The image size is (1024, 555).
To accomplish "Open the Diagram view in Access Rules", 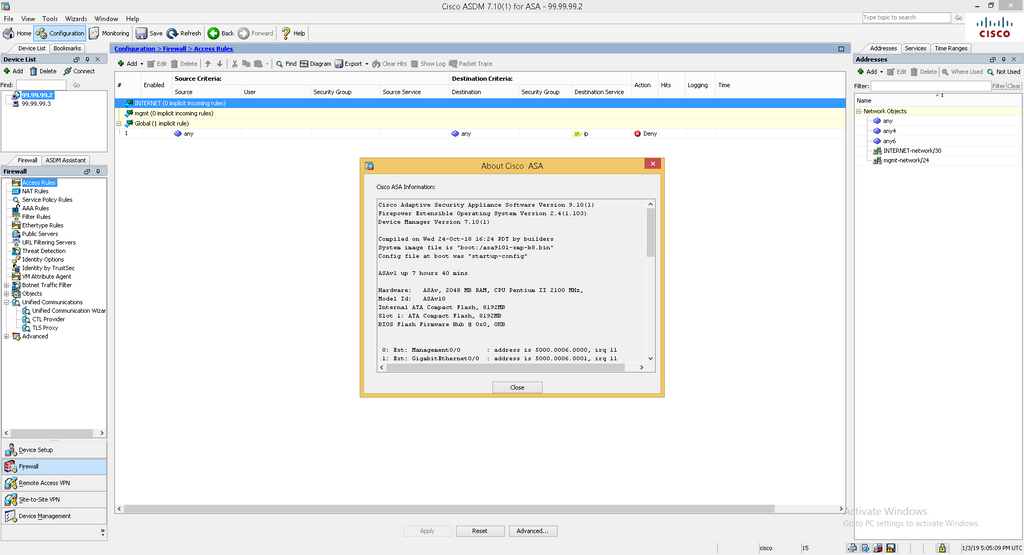I will (315, 64).
